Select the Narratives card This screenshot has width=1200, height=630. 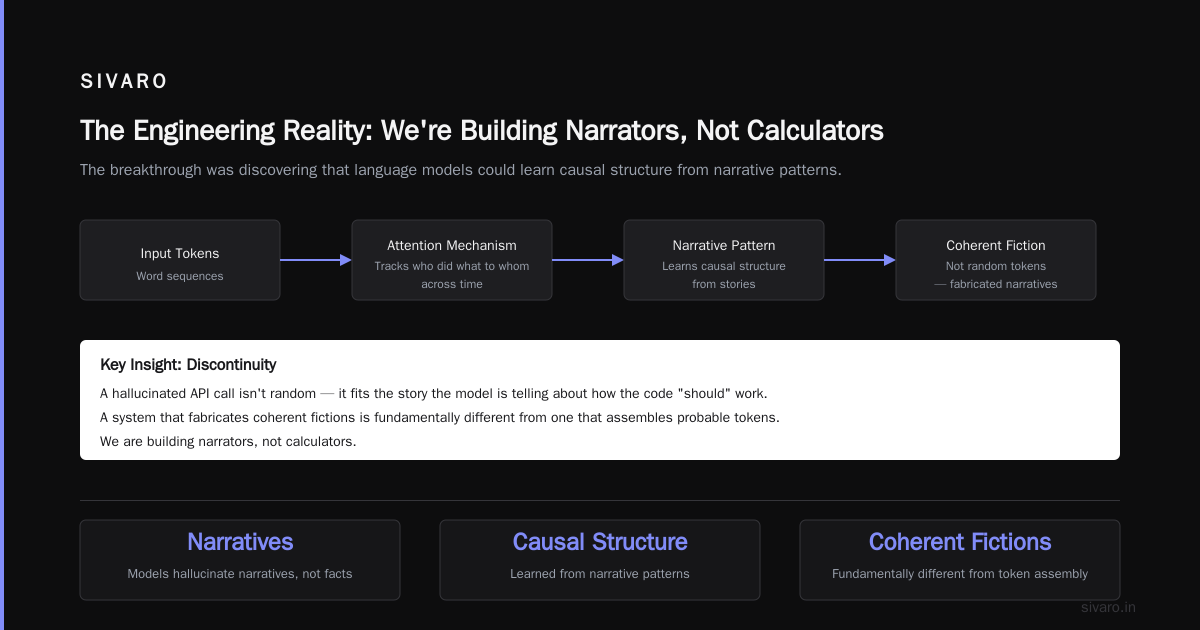[240, 560]
